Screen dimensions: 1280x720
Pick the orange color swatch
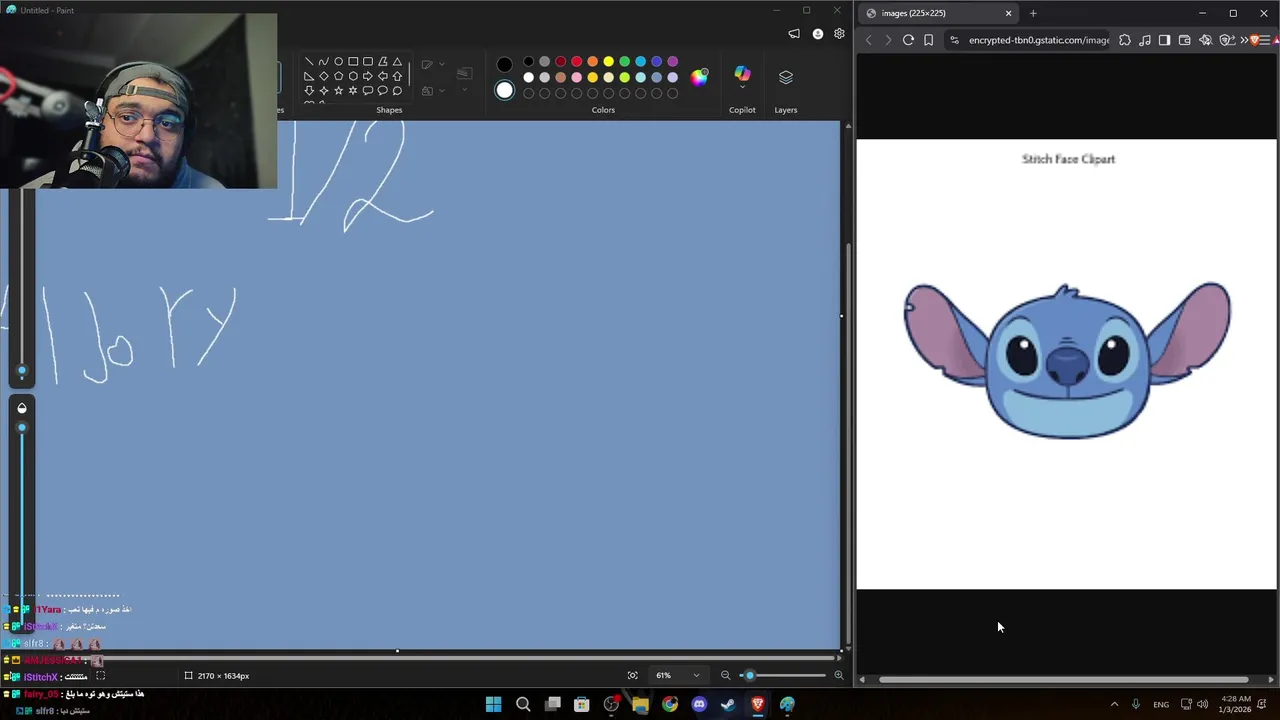[592, 62]
